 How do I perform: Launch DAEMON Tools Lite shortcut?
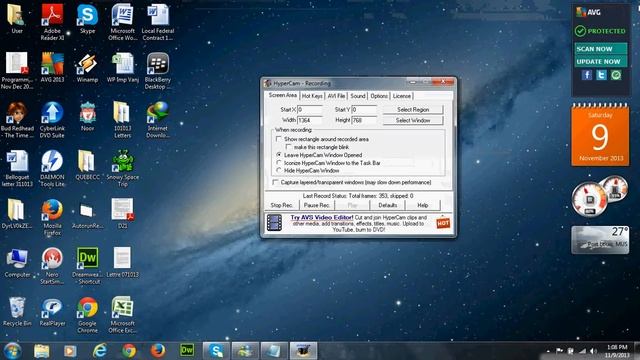coord(52,168)
